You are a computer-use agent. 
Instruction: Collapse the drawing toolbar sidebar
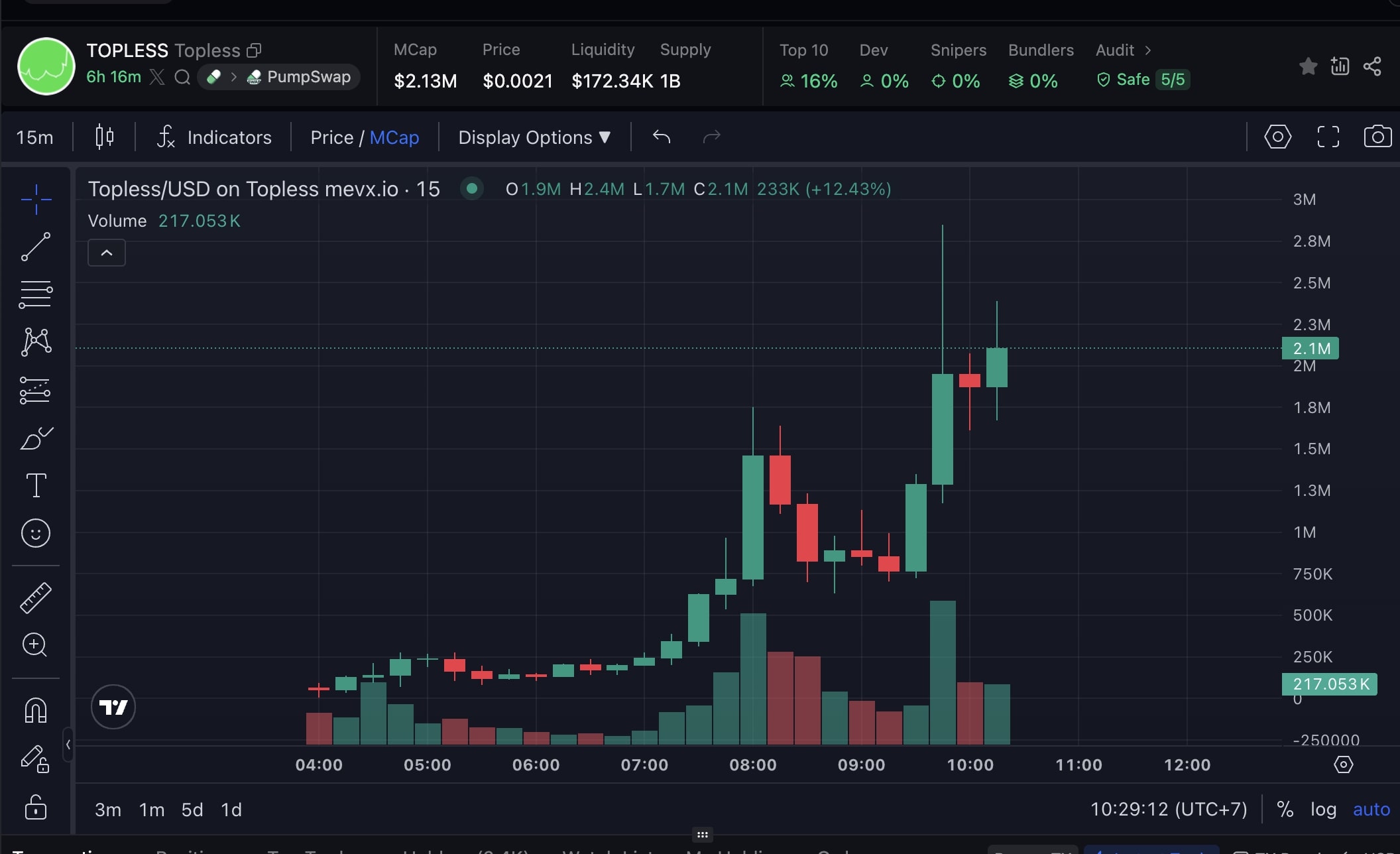68,745
